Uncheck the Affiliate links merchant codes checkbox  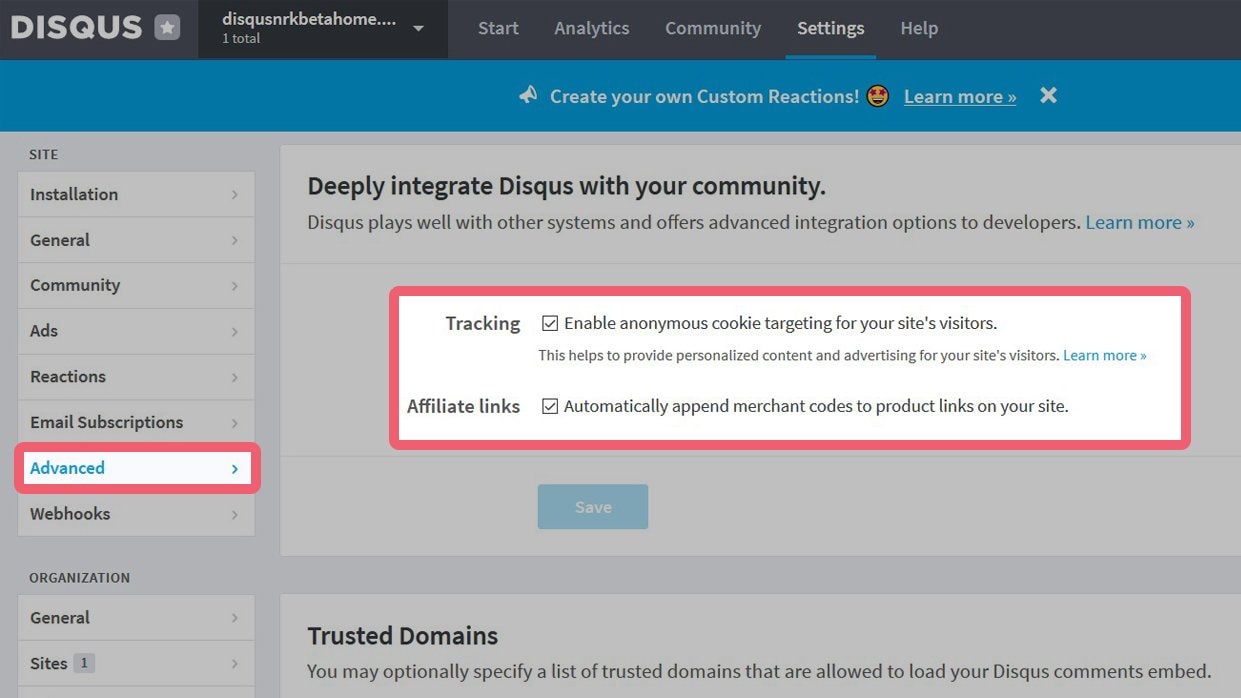(550, 406)
